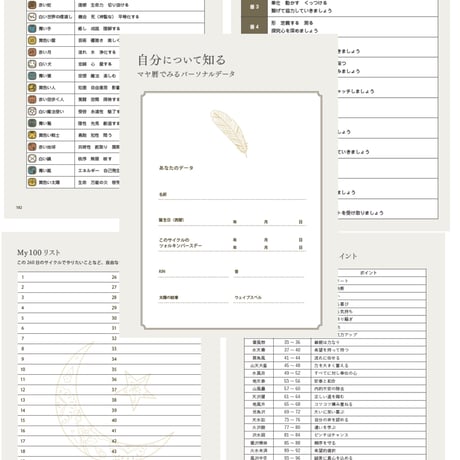
Task: Click page number 102
Action: (x=19, y=207)
